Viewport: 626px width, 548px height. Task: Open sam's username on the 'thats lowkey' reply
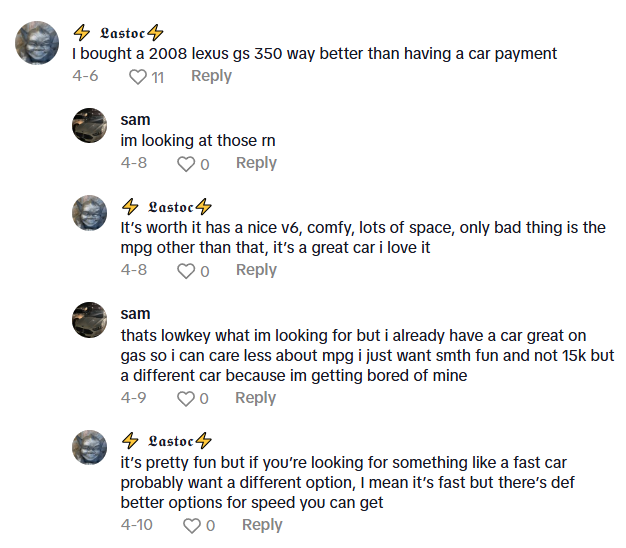point(135,314)
